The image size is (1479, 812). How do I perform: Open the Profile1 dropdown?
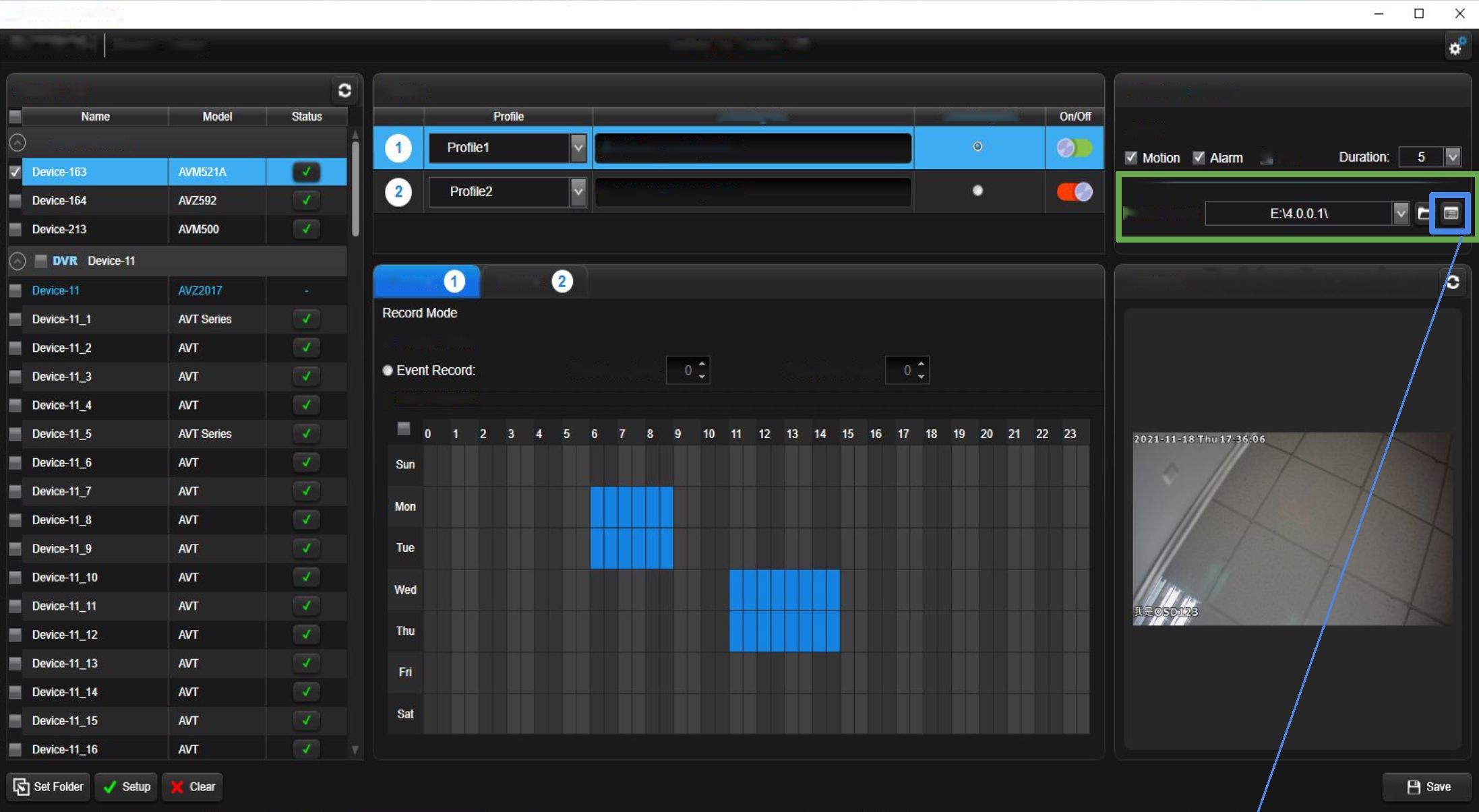578,148
